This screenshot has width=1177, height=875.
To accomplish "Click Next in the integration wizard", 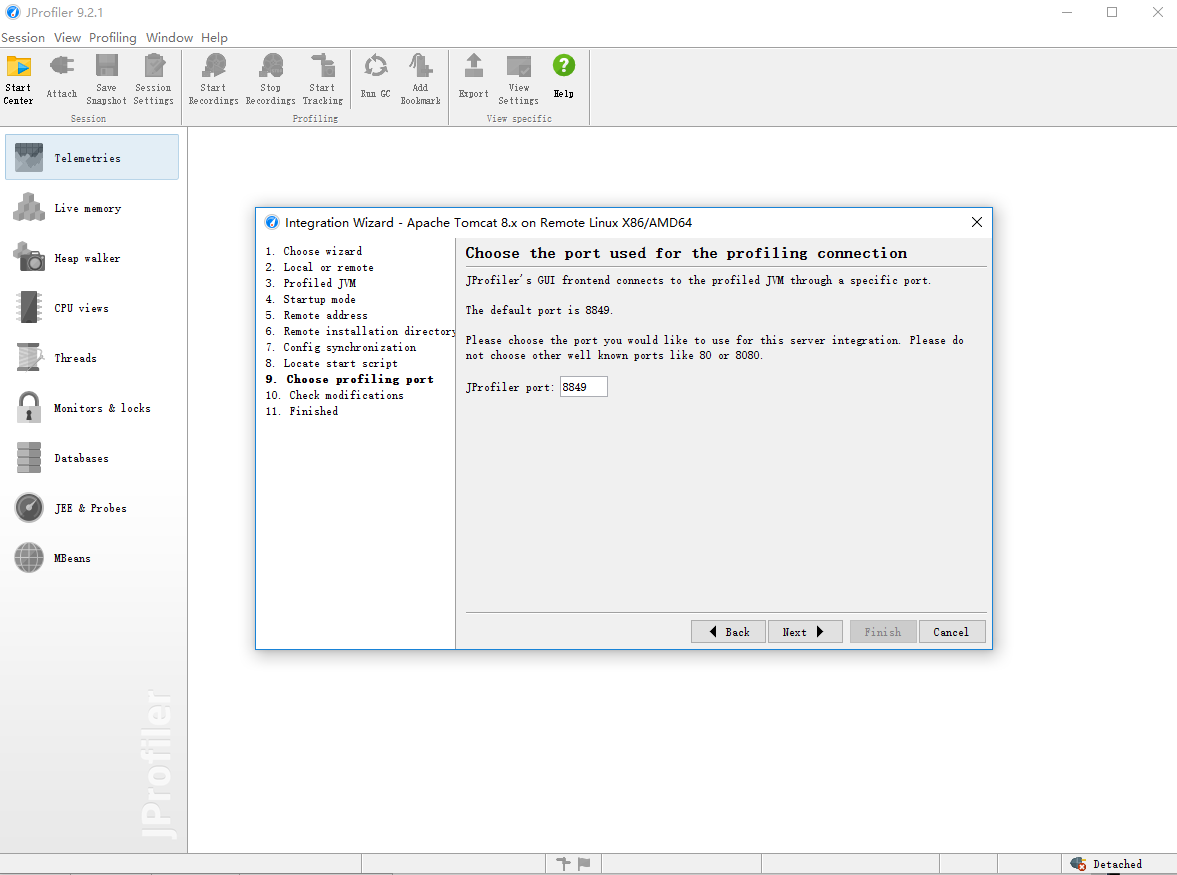I will [x=805, y=632].
